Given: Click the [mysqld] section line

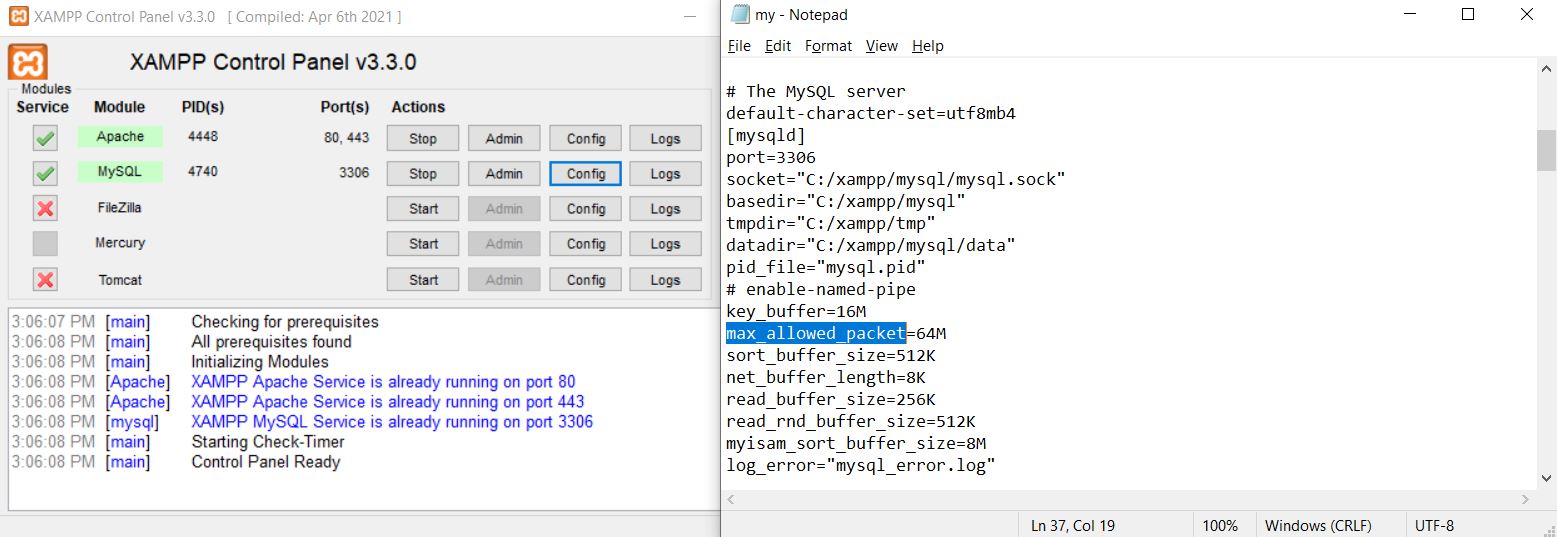Looking at the screenshot, I should pos(766,135).
